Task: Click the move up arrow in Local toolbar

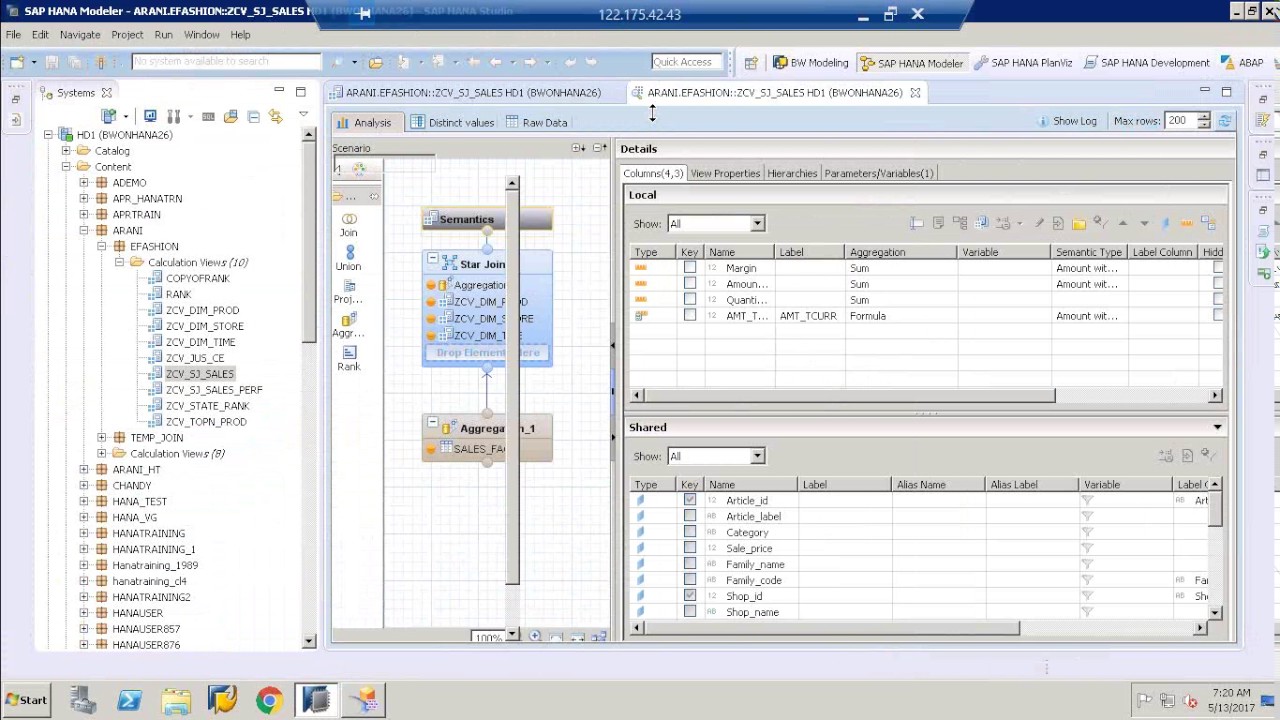Action: (1122, 223)
